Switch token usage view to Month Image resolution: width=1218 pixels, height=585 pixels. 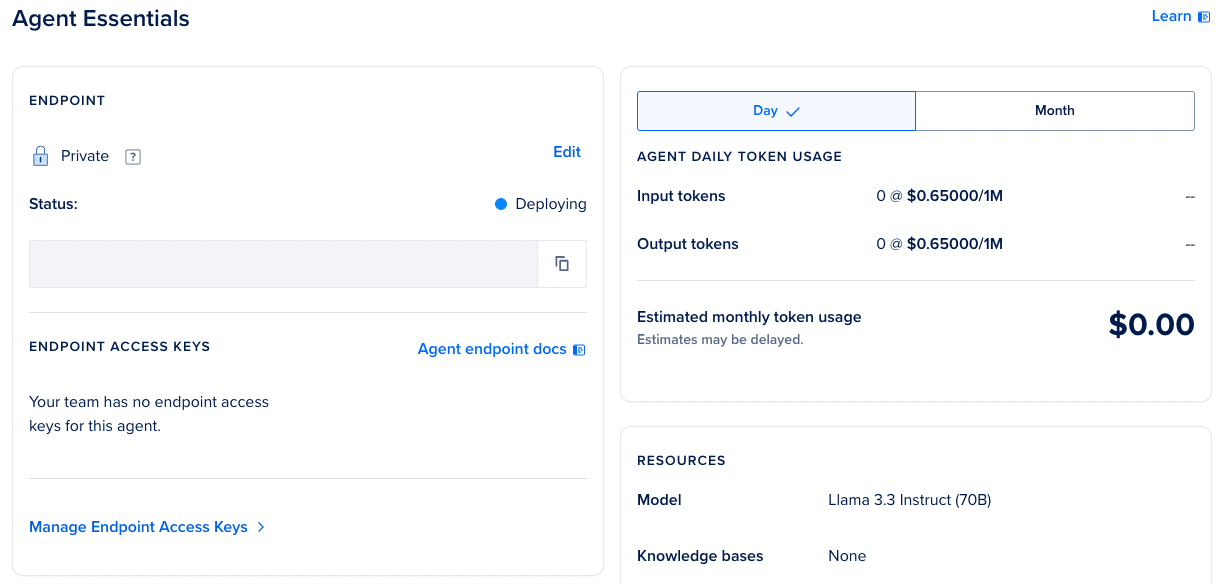1054,111
